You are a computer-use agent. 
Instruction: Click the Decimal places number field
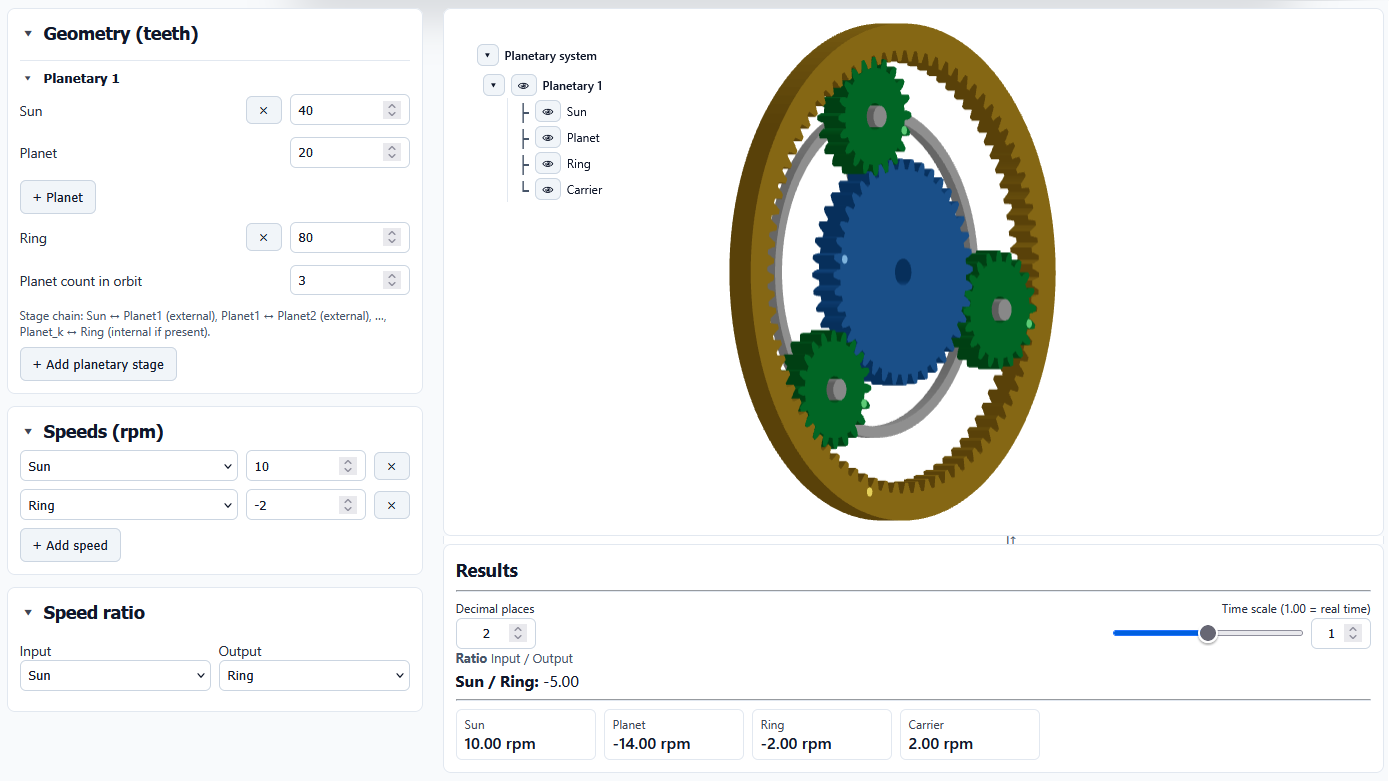496,633
